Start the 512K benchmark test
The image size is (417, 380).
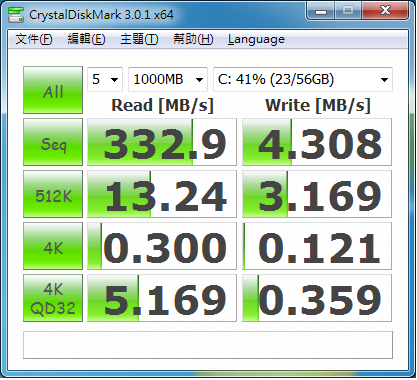coord(53,194)
